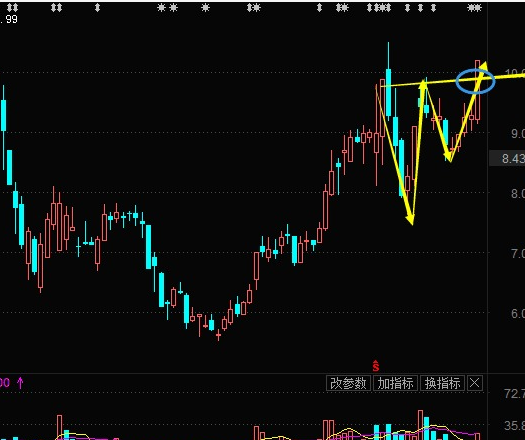This screenshot has height=440, width=525.
Task: Click the 72.7 label on the indicator axis
Action: pos(514,393)
